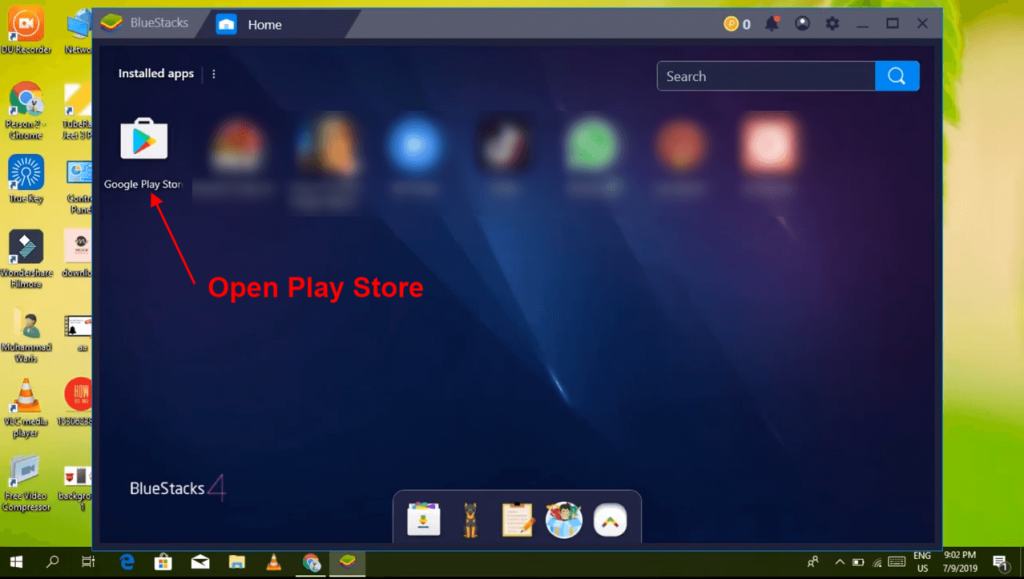
Task: Open the blurred blue circle app icon
Action: [415, 144]
